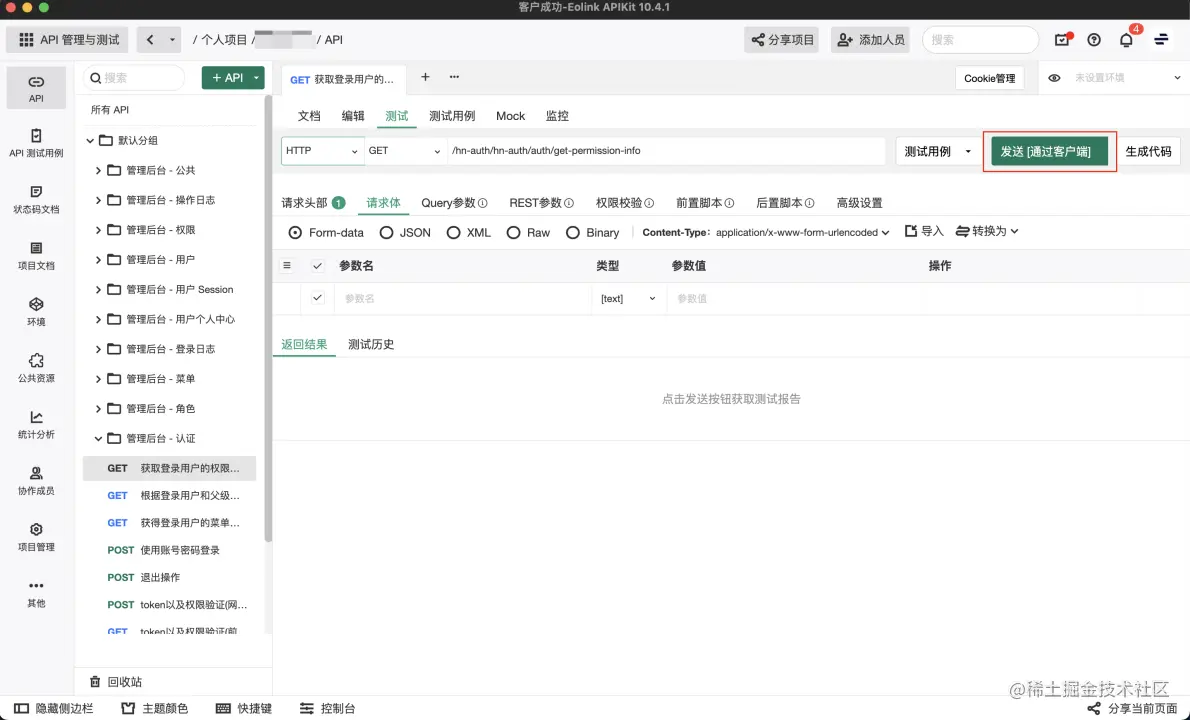Open 环境 sidebar icon

(36, 312)
